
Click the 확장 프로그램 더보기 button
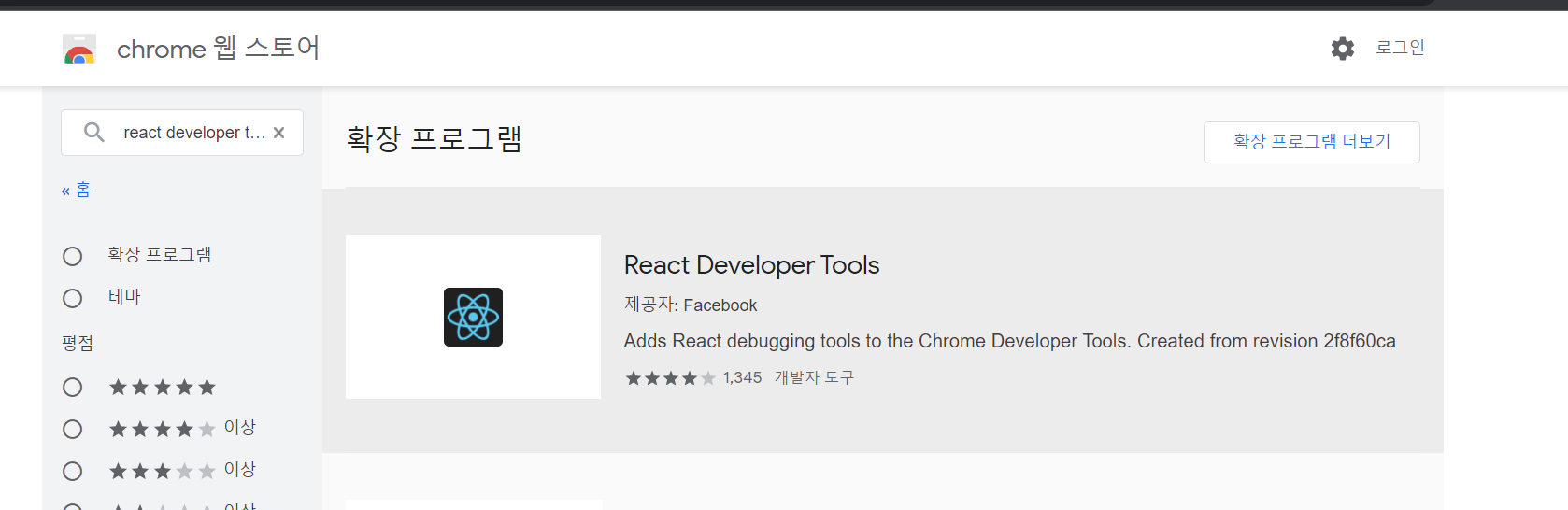(1312, 142)
